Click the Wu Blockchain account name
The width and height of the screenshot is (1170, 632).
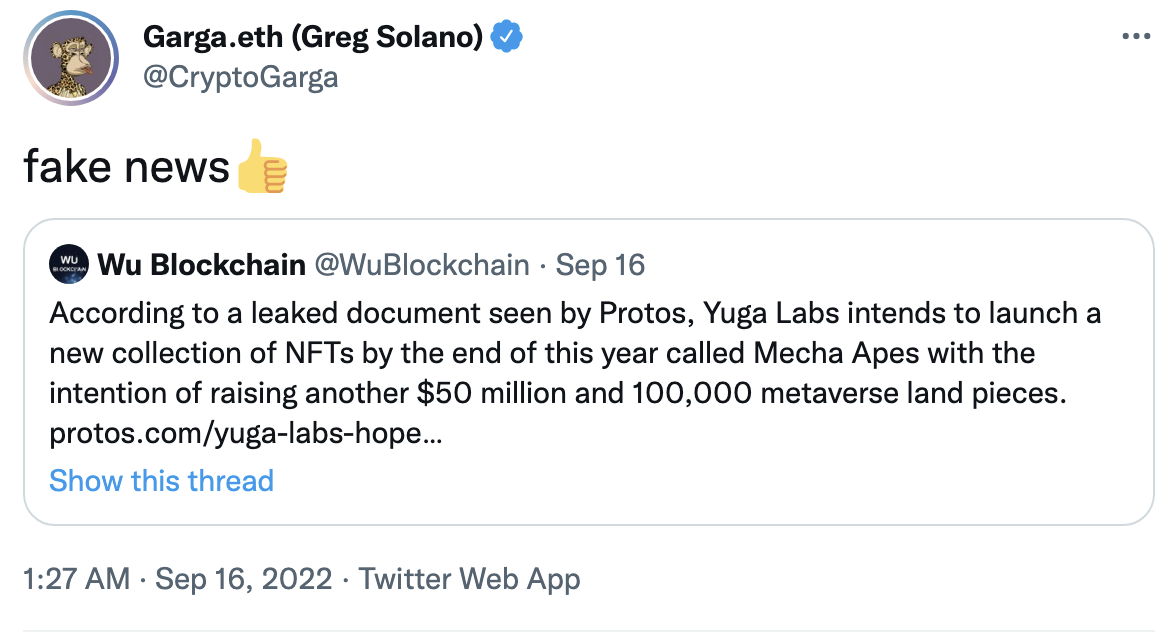point(201,265)
